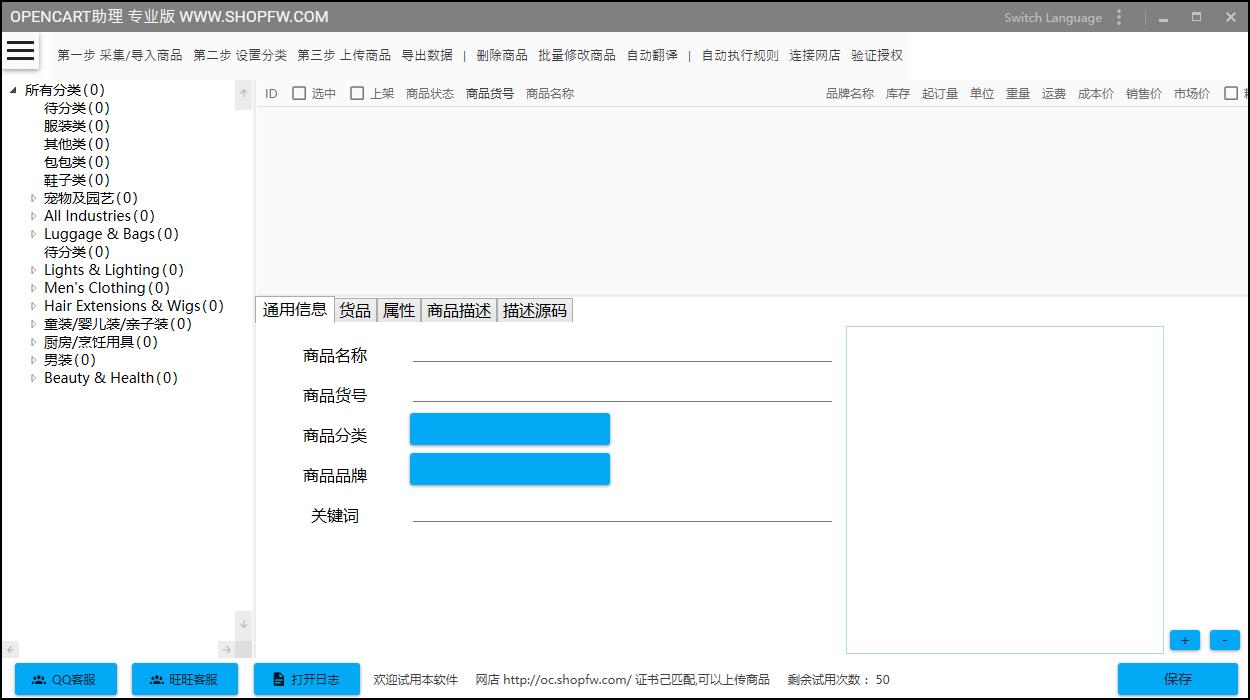Open the three-dot menu in the title bar
This screenshot has width=1250, height=700.
click(x=1119, y=17)
